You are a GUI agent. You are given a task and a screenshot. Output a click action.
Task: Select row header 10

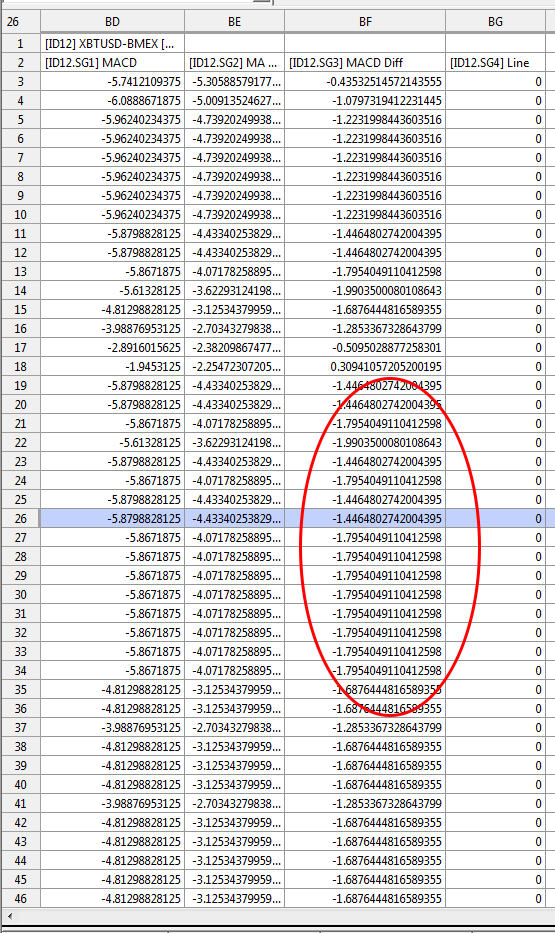pos(20,214)
